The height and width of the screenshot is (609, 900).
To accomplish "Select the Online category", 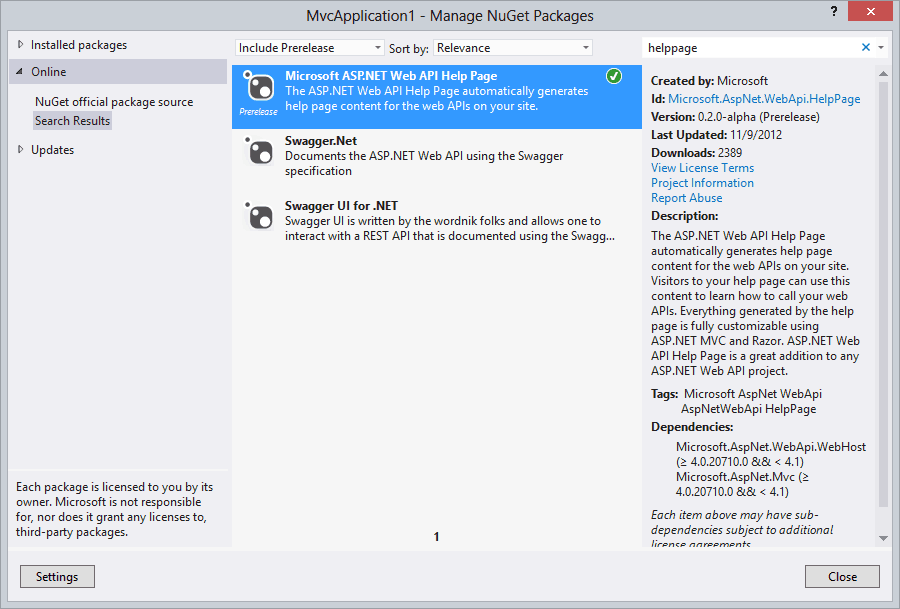I will pyautogui.click(x=48, y=72).
